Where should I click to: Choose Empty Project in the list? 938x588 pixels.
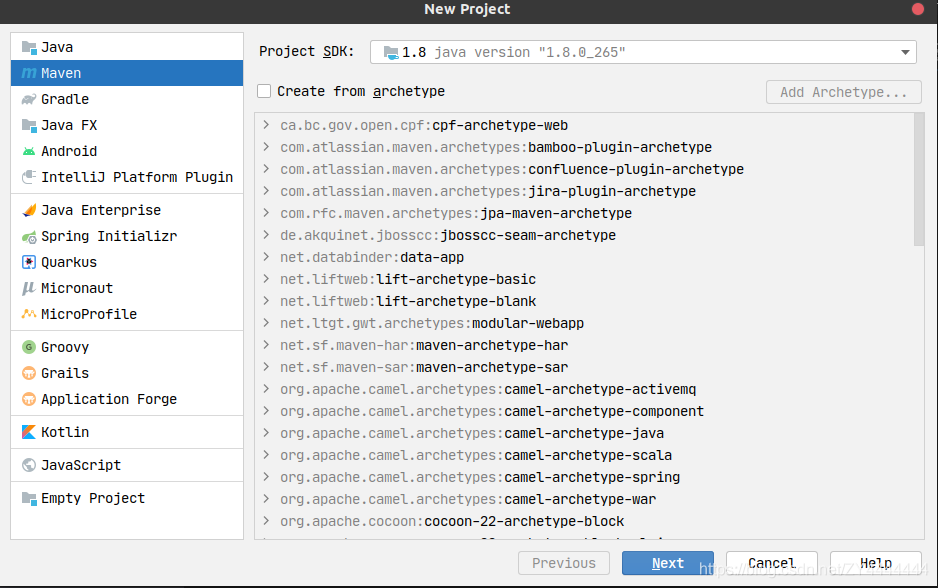(x=92, y=498)
